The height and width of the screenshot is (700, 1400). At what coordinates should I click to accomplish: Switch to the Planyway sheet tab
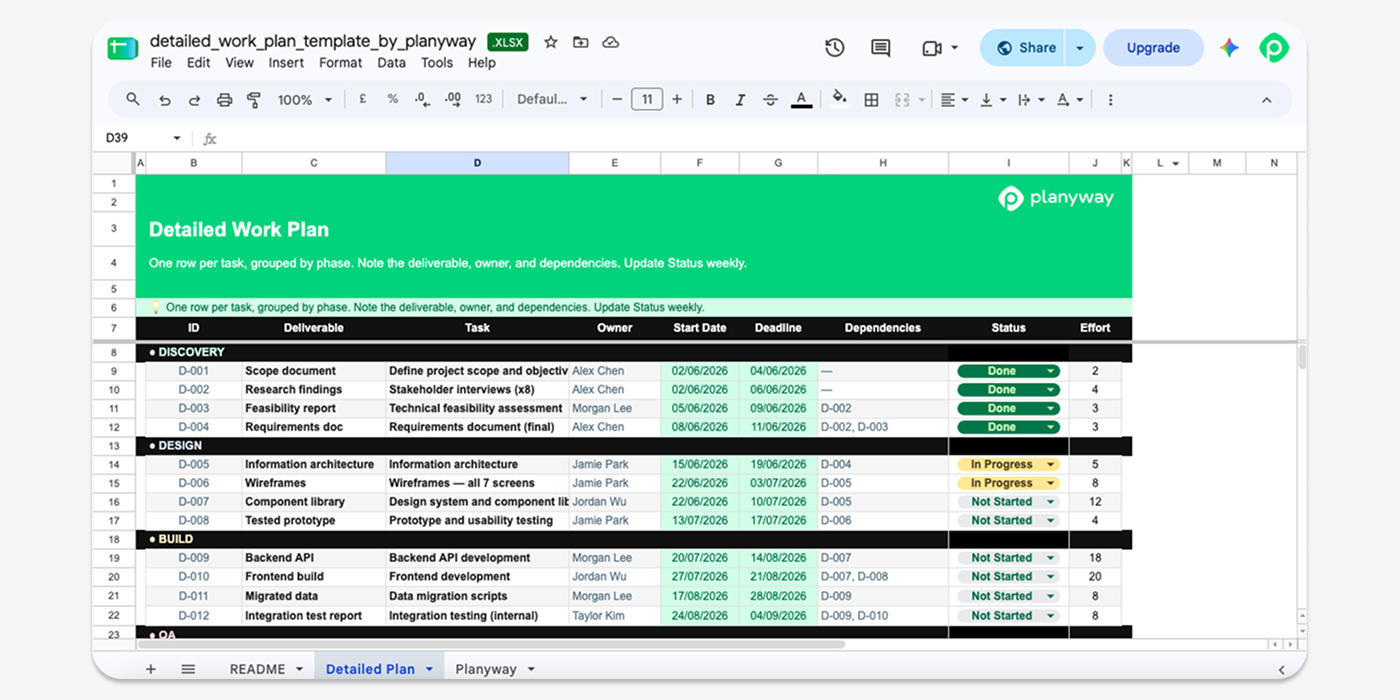point(486,669)
